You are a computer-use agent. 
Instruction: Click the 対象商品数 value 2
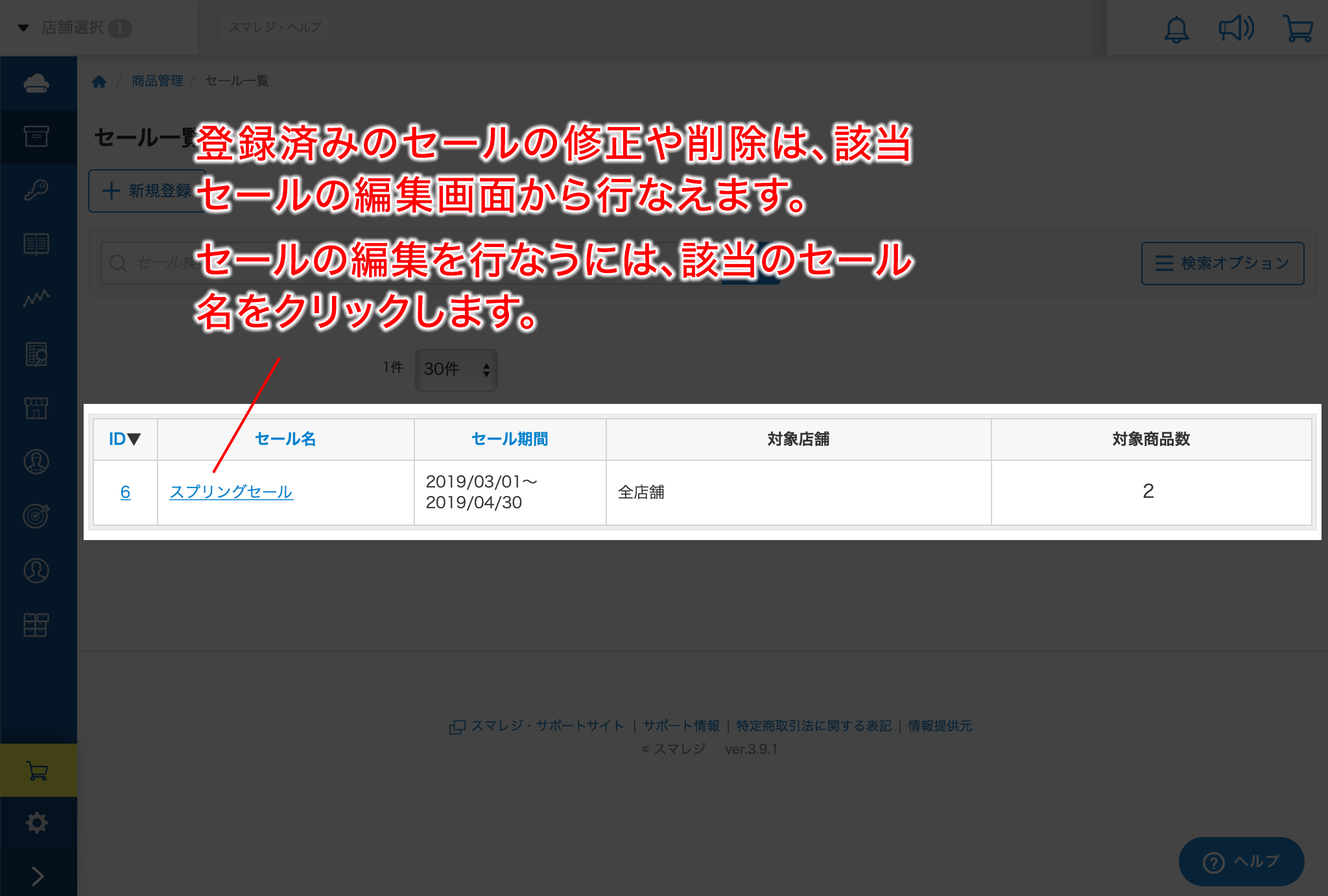[1148, 491]
